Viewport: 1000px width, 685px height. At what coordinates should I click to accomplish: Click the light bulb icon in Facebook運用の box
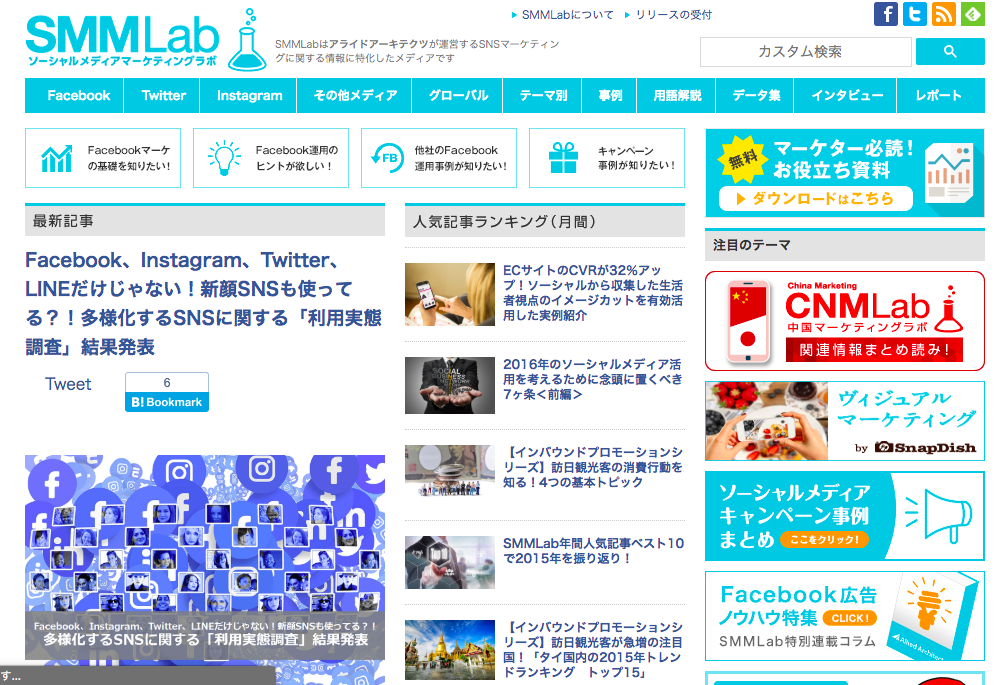point(224,158)
